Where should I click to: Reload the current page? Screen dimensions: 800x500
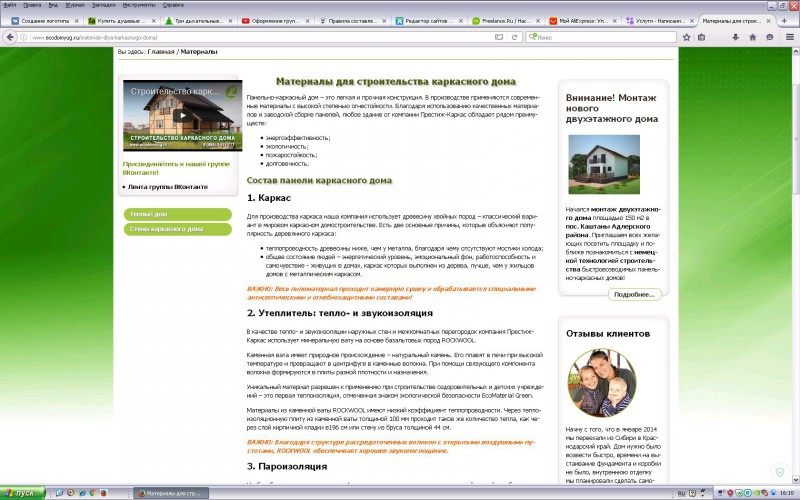point(514,37)
